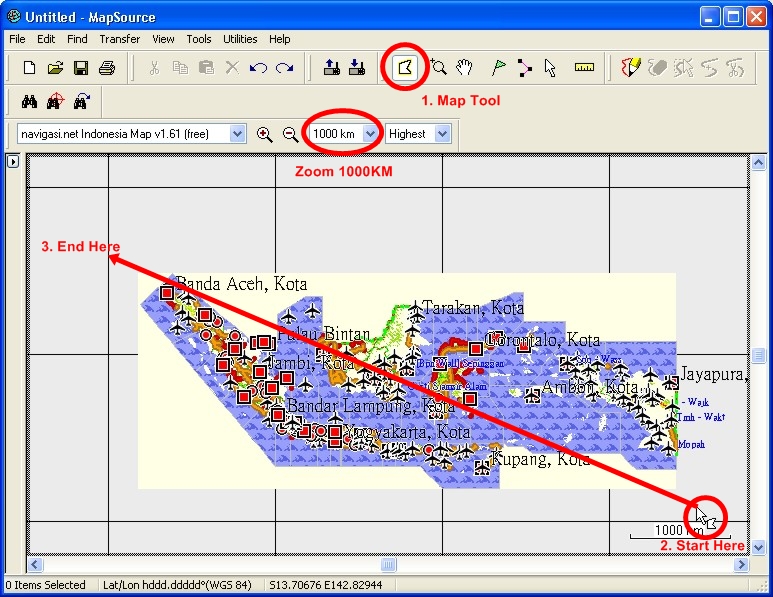Select the Hand pan tool
The image size is (773, 597).
(x=464, y=68)
